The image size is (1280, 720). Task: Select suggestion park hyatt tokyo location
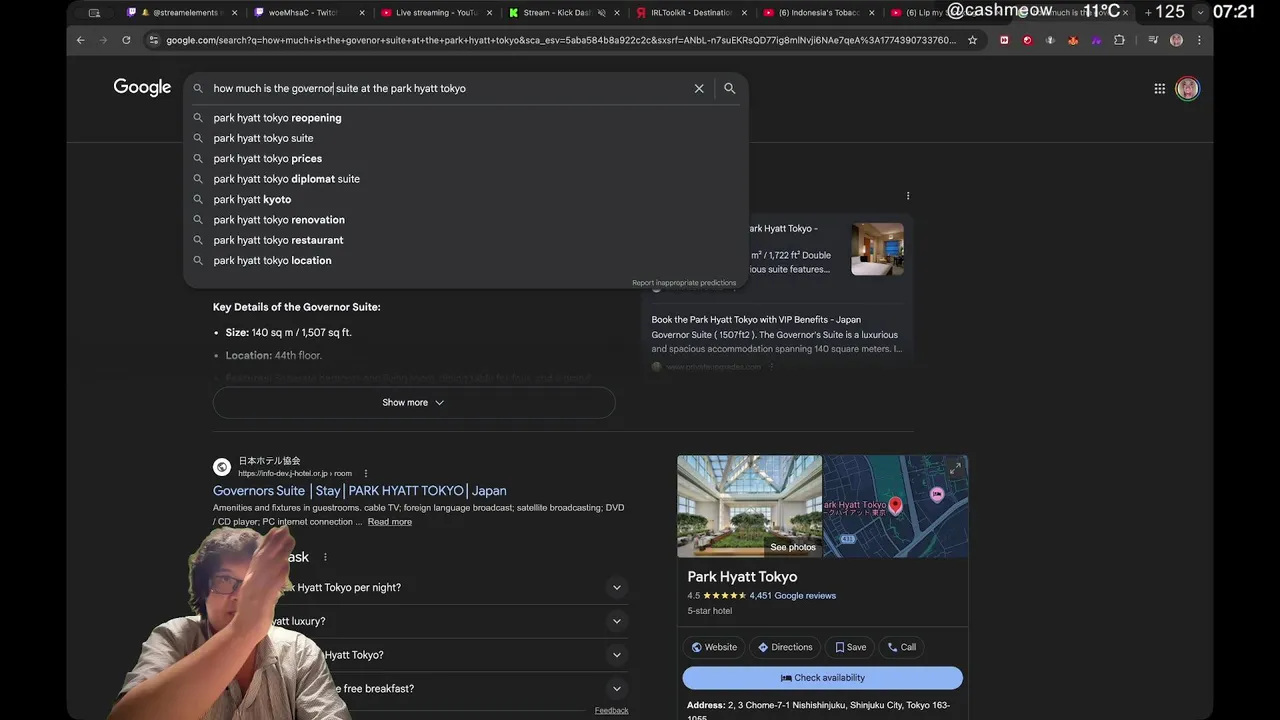point(465,260)
